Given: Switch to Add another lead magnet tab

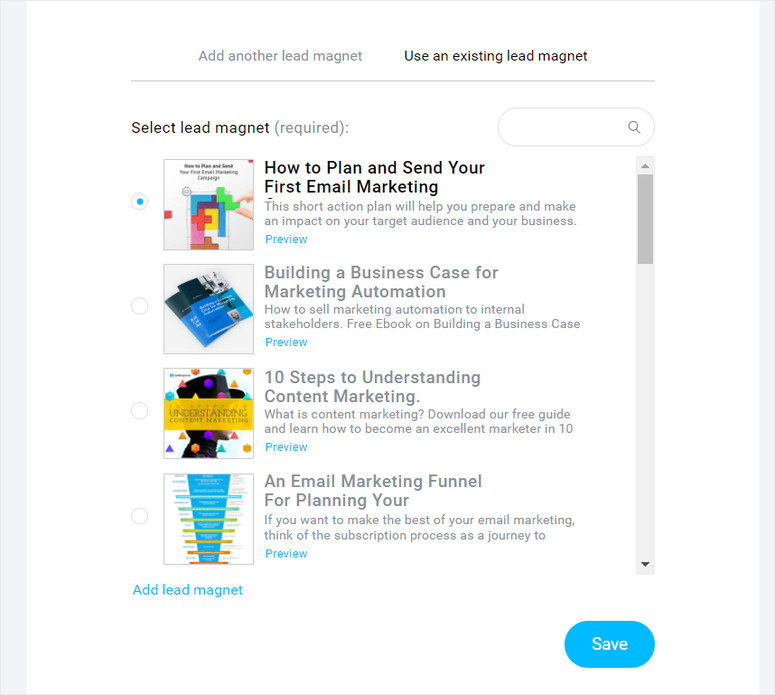Looking at the screenshot, I should click(x=280, y=56).
